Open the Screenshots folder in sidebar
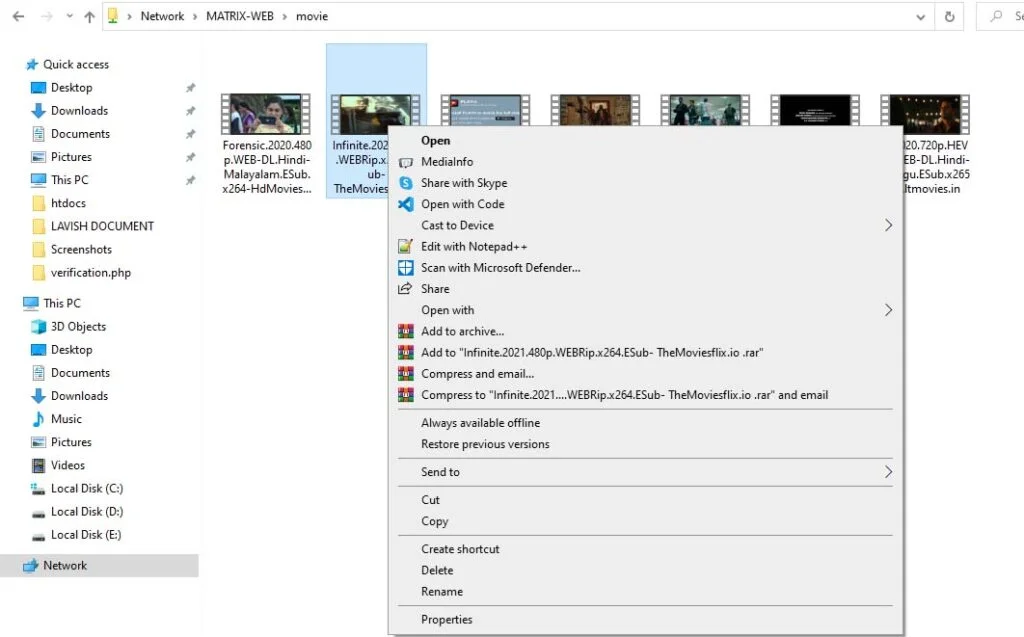This screenshot has height=637, width=1024. pos(81,250)
